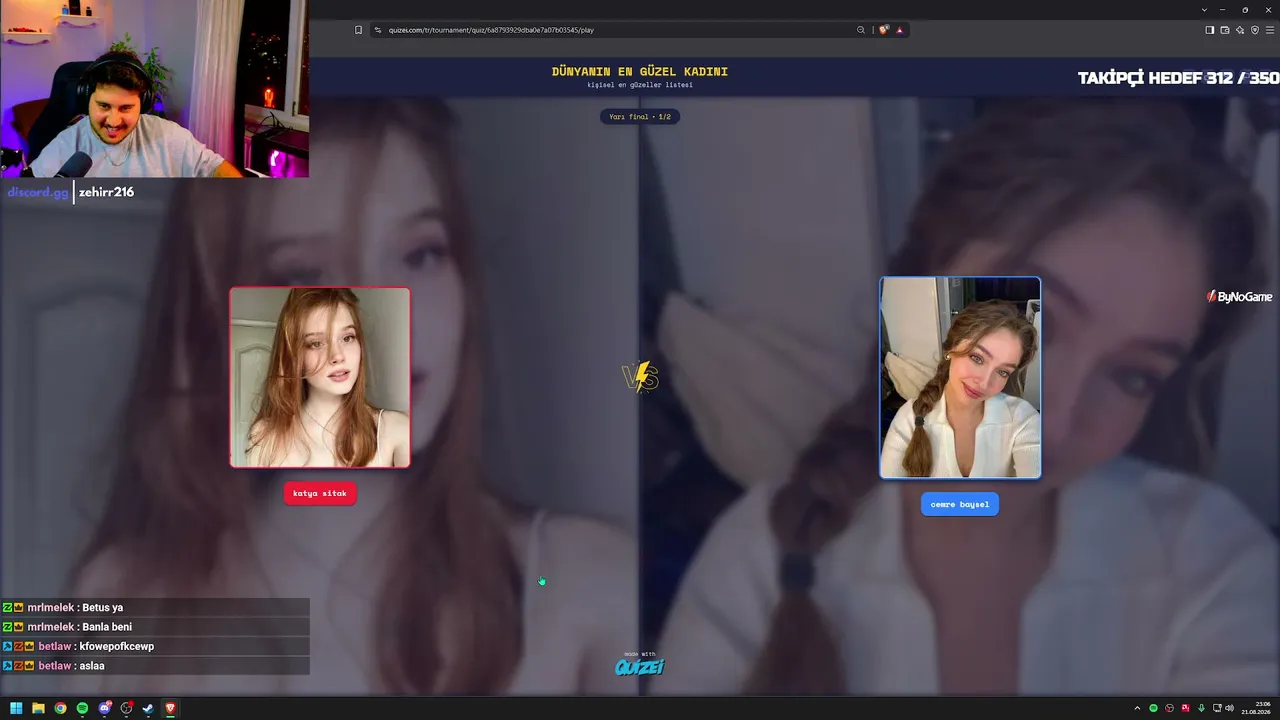Click the "Yarı final · 1/2" round badge
The width and height of the screenshot is (1280, 720).
640,117
